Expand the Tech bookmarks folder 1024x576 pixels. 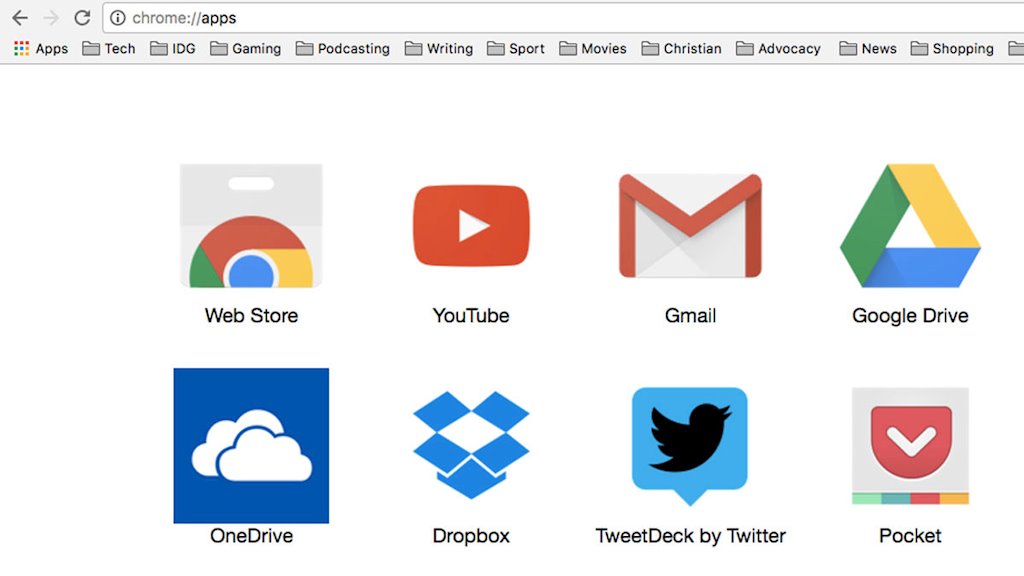coord(109,48)
